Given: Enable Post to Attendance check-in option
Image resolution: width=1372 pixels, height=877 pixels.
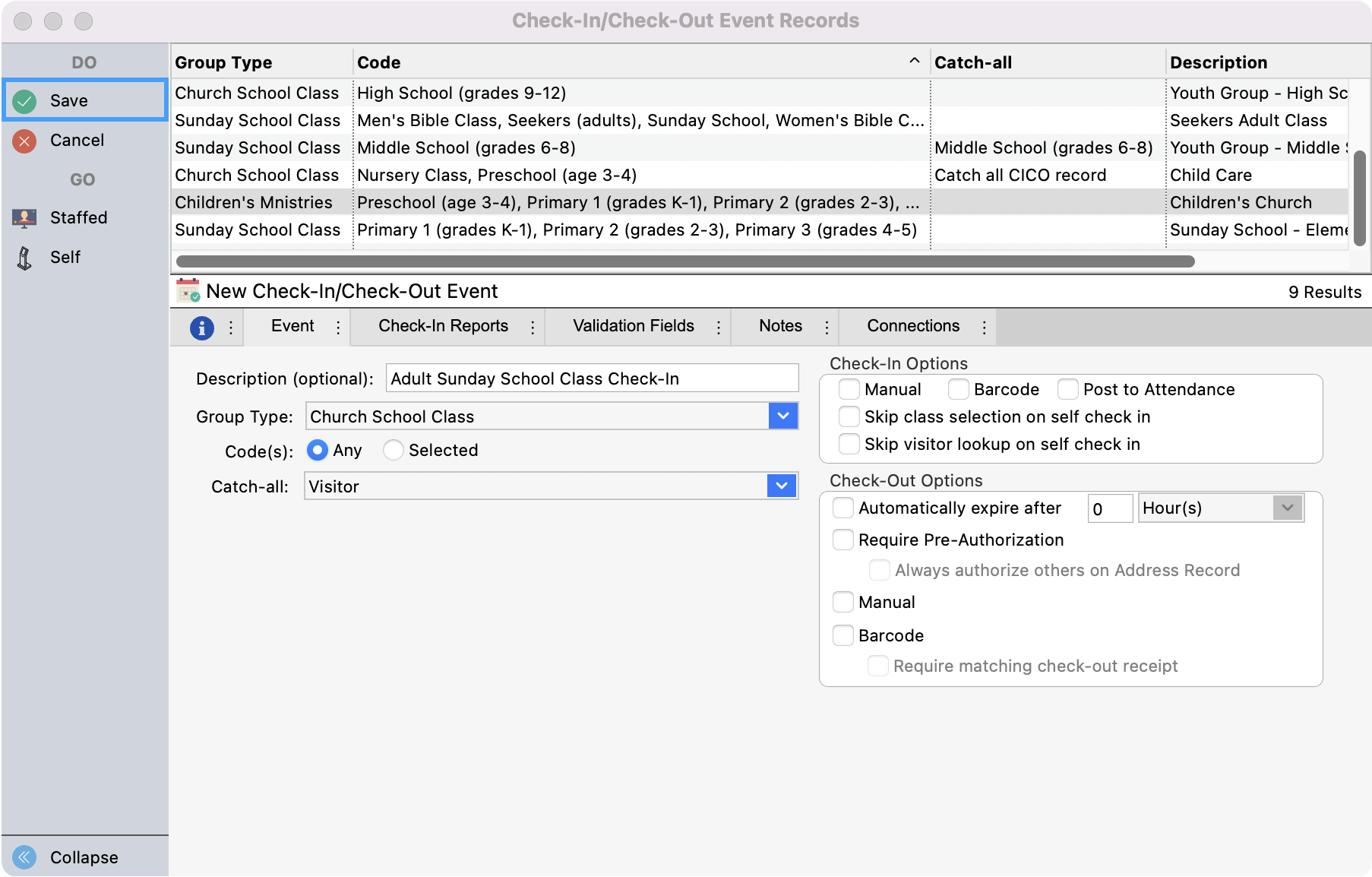Looking at the screenshot, I should pyautogui.click(x=1068, y=389).
